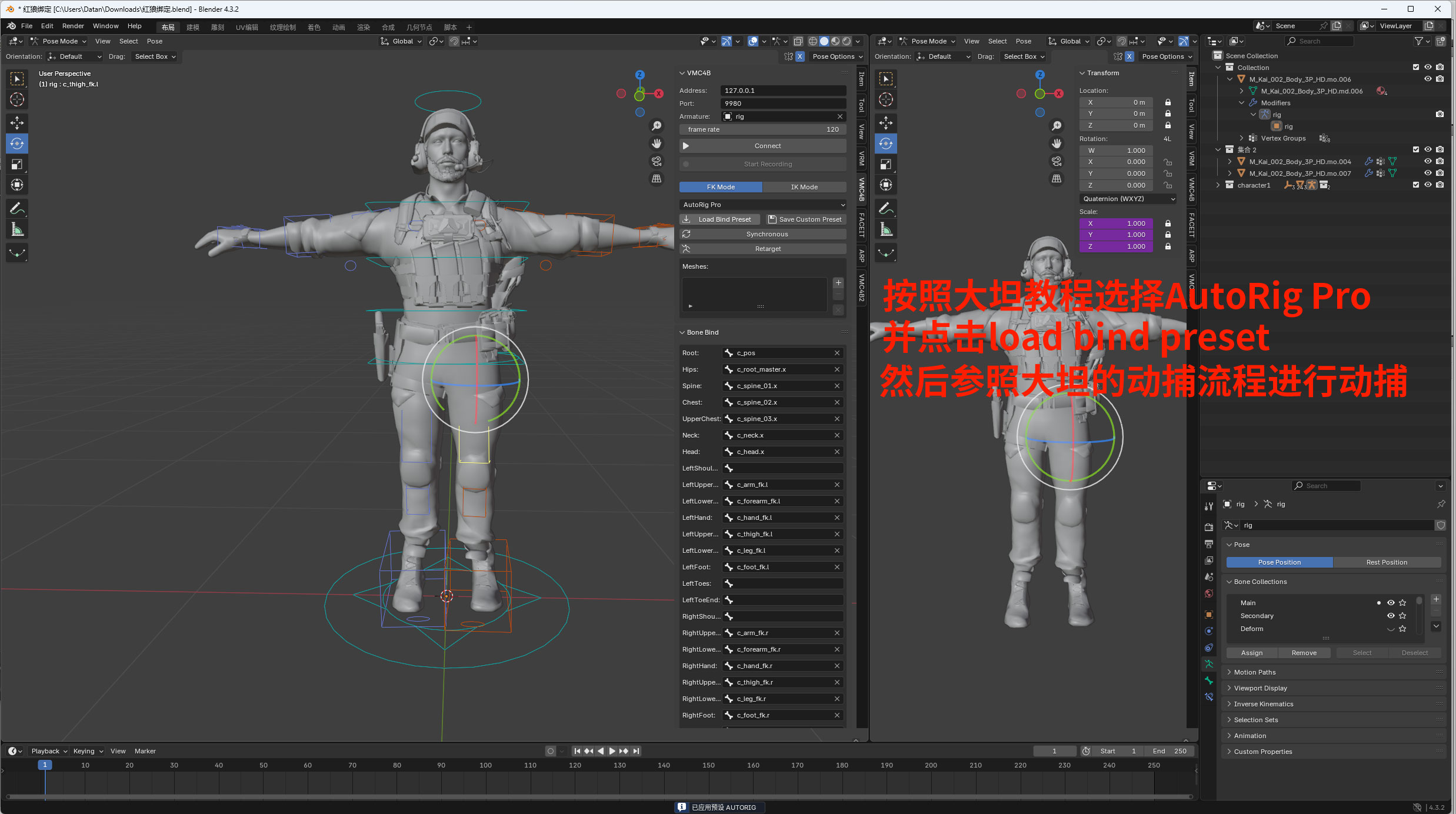Image resolution: width=1456 pixels, height=814 pixels.
Task: Open Object Data armature properties tab
Action: tap(1209, 664)
